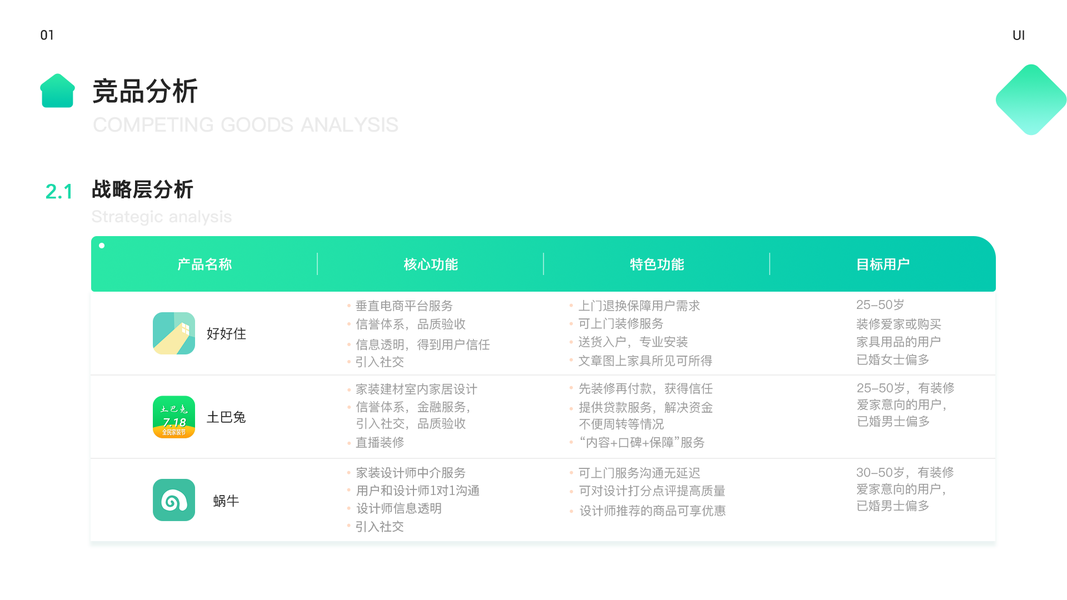The width and height of the screenshot is (1067, 600).
Task: Click the text 装修爱家或购买
Action: (x=899, y=324)
